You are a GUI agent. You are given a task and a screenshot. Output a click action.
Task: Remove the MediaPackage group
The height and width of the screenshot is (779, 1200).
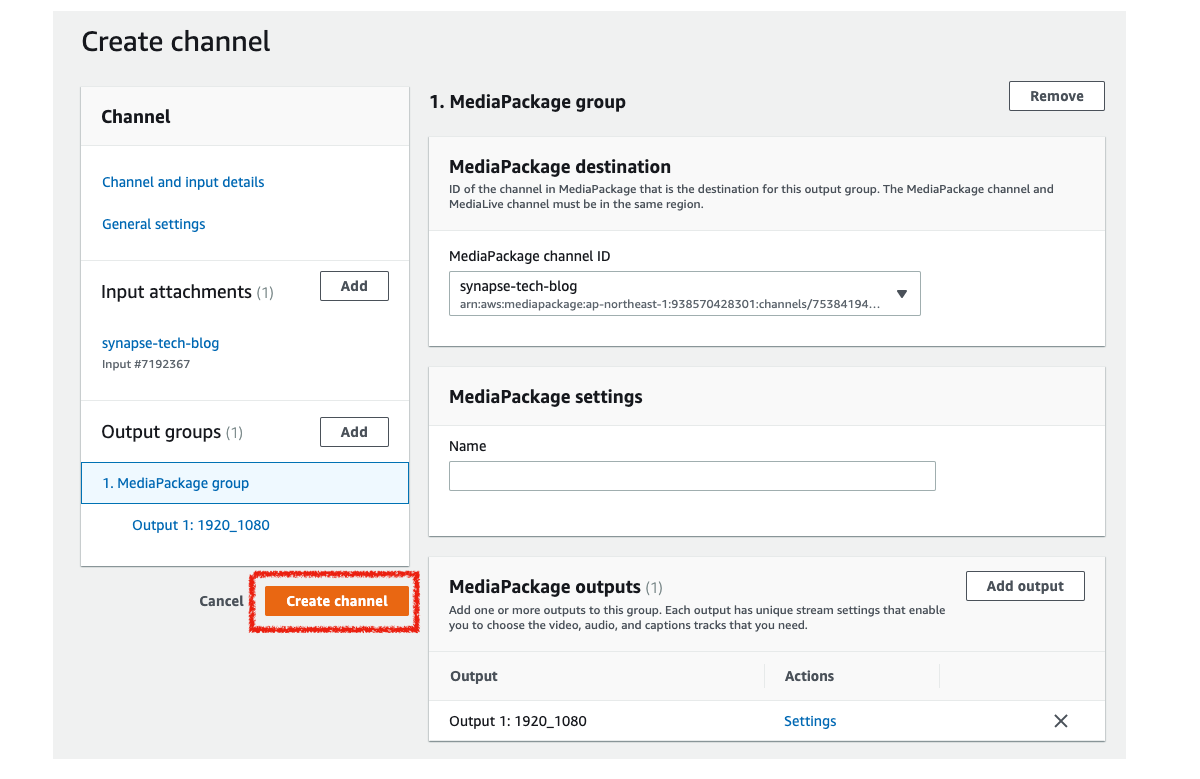click(x=1056, y=96)
